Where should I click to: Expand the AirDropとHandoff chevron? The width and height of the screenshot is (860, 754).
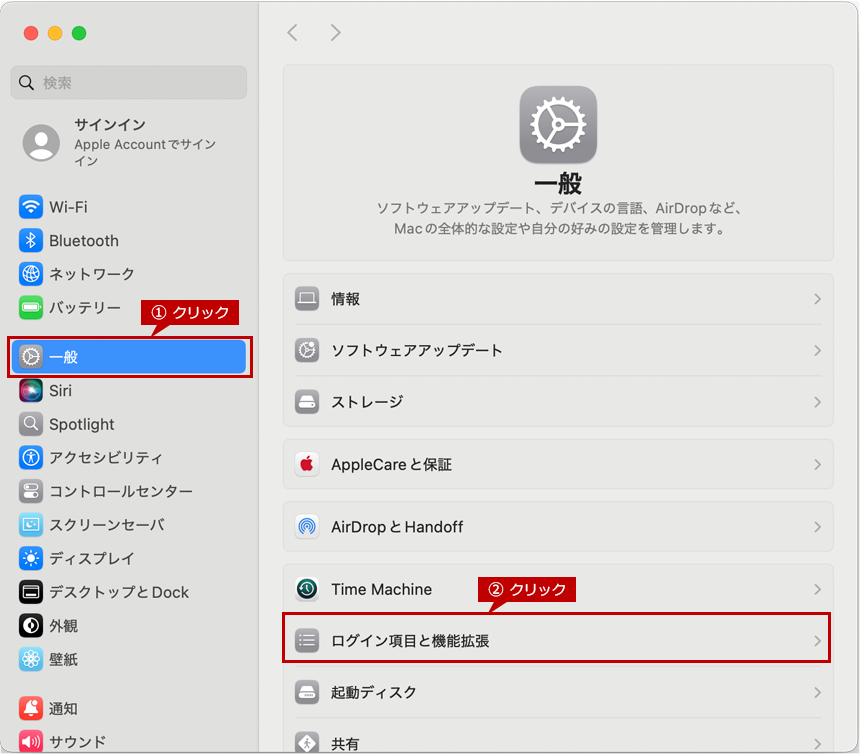(817, 527)
